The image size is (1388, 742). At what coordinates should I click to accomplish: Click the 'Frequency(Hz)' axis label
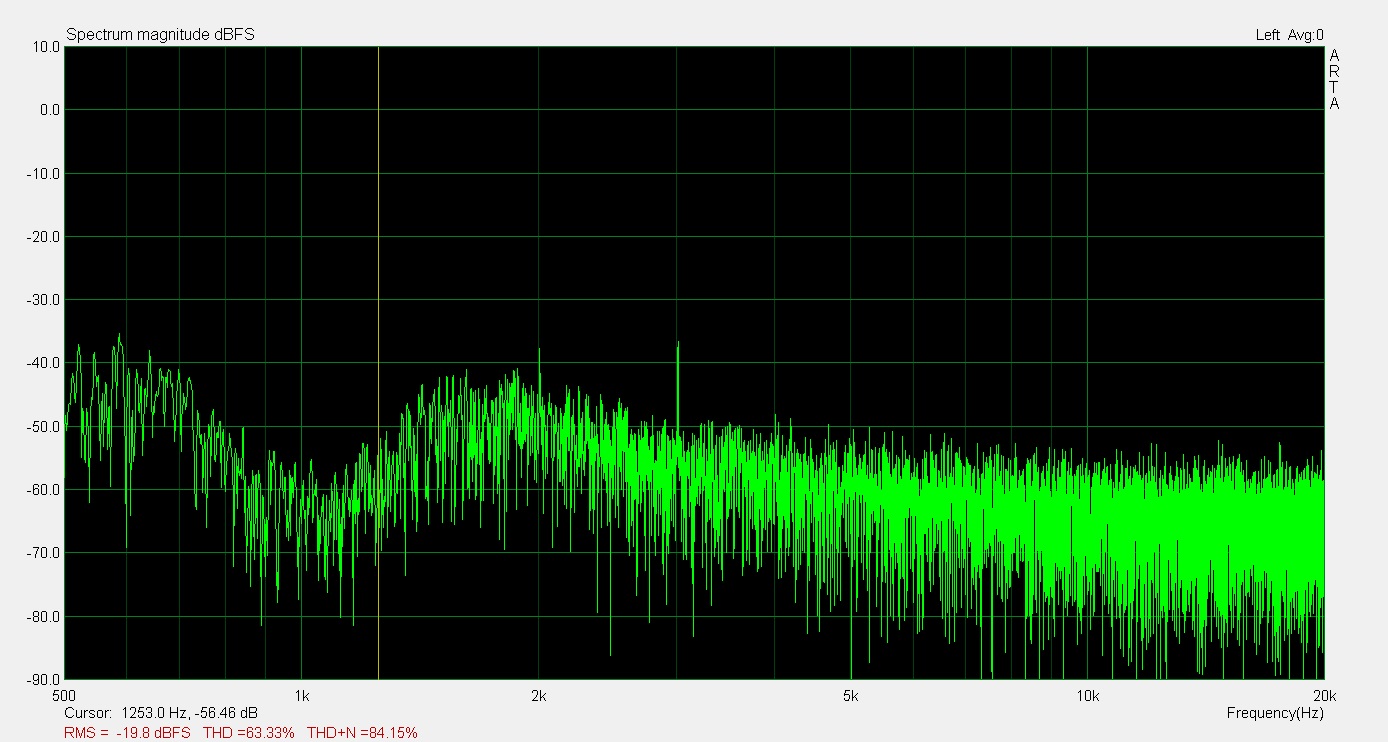click(x=1275, y=713)
